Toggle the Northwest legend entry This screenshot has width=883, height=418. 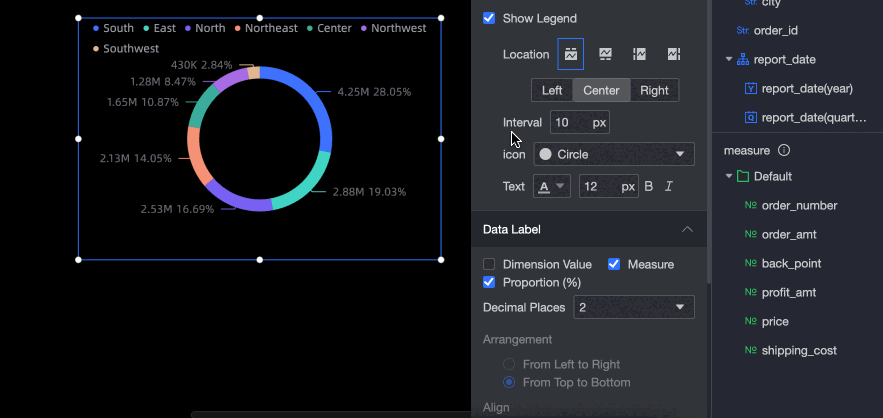point(394,28)
